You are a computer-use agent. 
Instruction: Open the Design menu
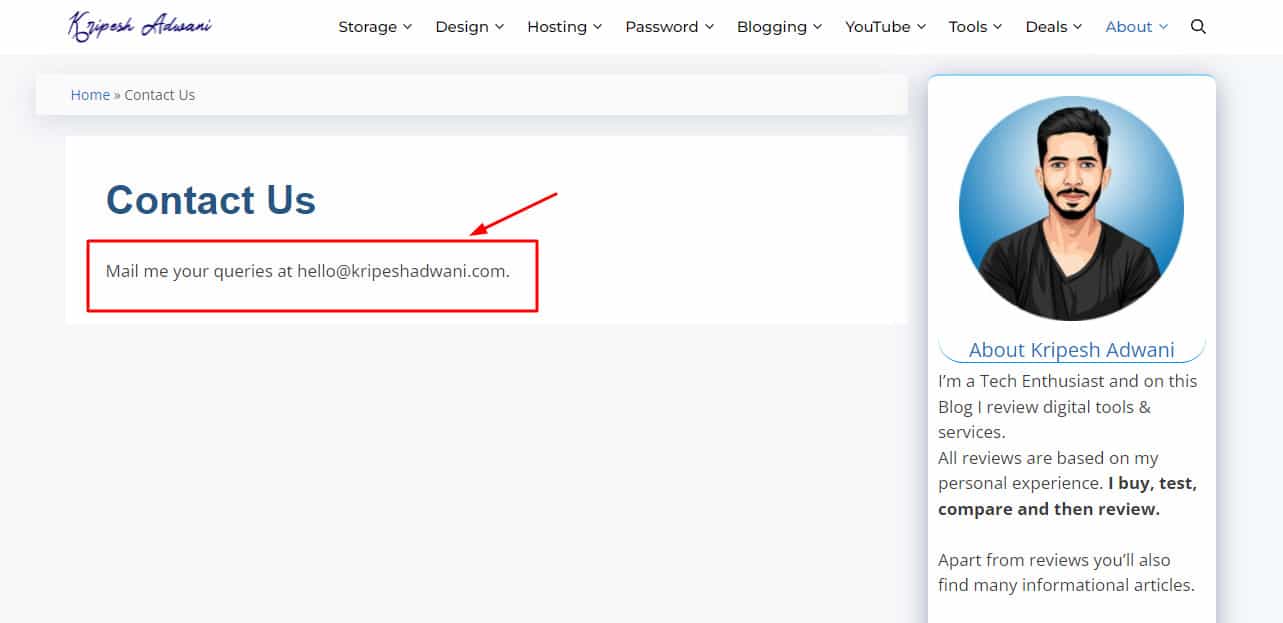pyautogui.click(x=470, y=27)
